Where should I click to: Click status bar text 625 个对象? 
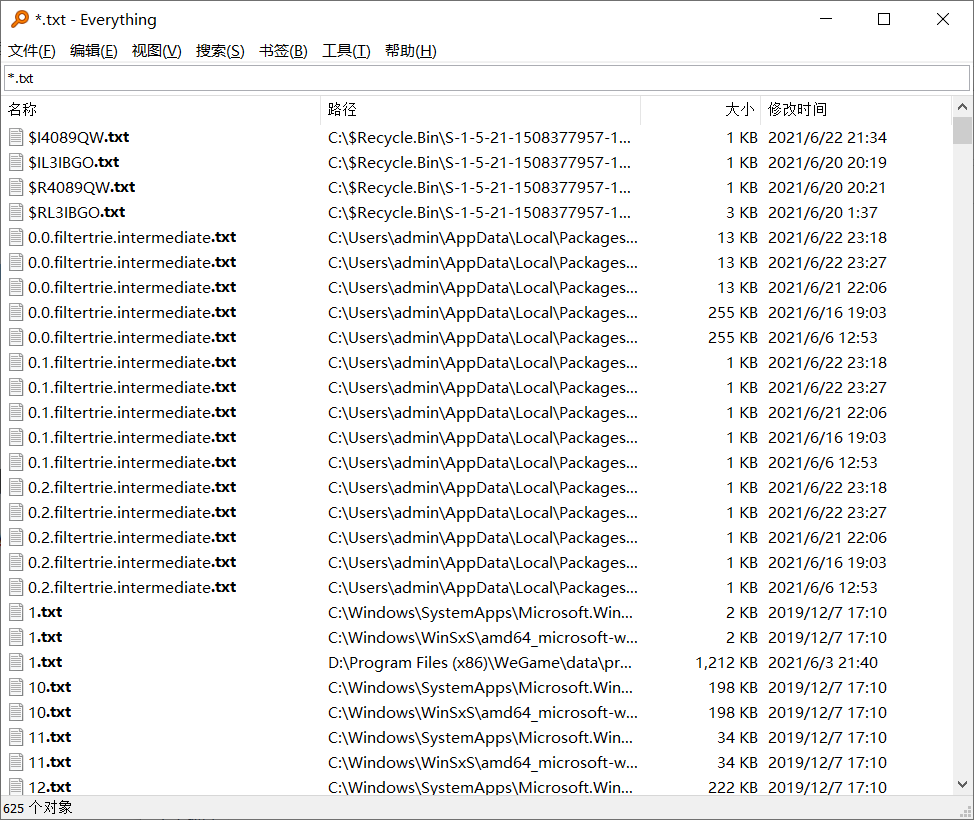pyautogui.click(x=38, y=808)
